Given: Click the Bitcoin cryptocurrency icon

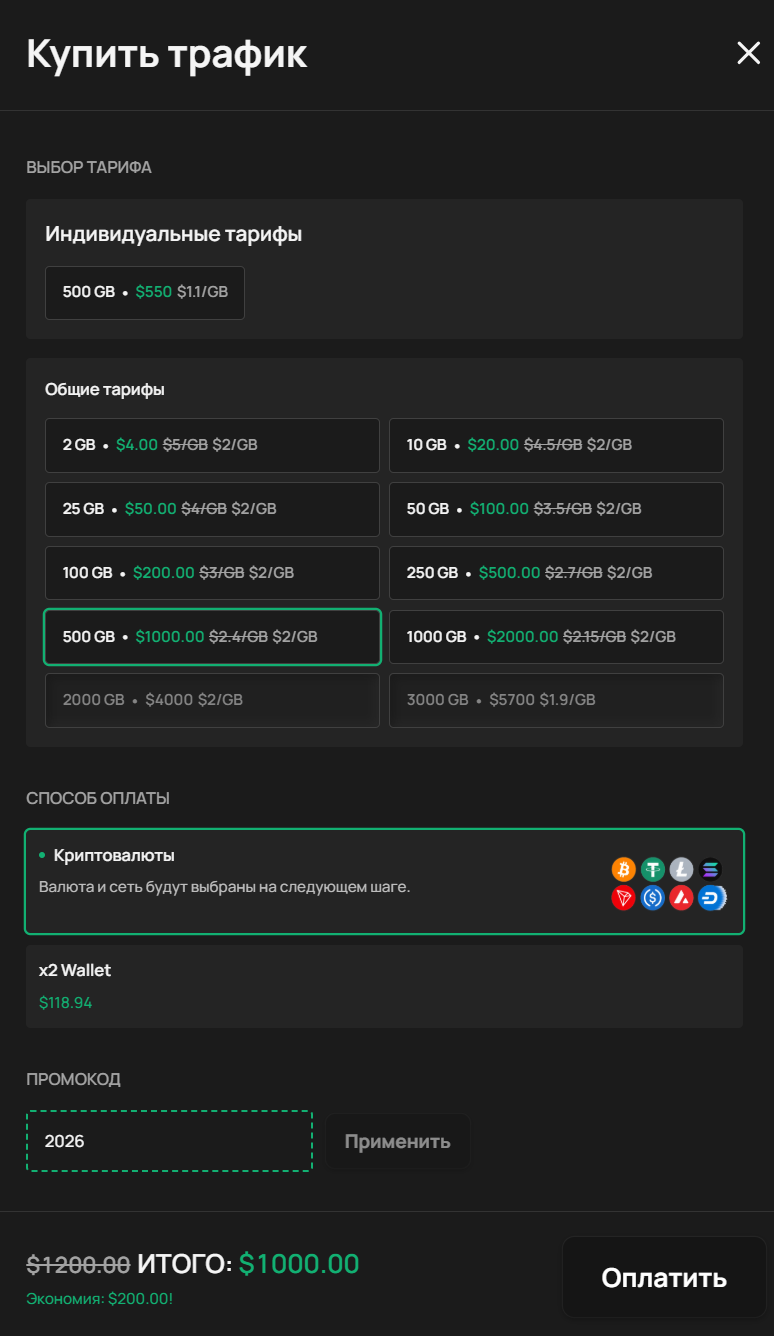Looking at the screenshot, I should [x=624, y=869].
